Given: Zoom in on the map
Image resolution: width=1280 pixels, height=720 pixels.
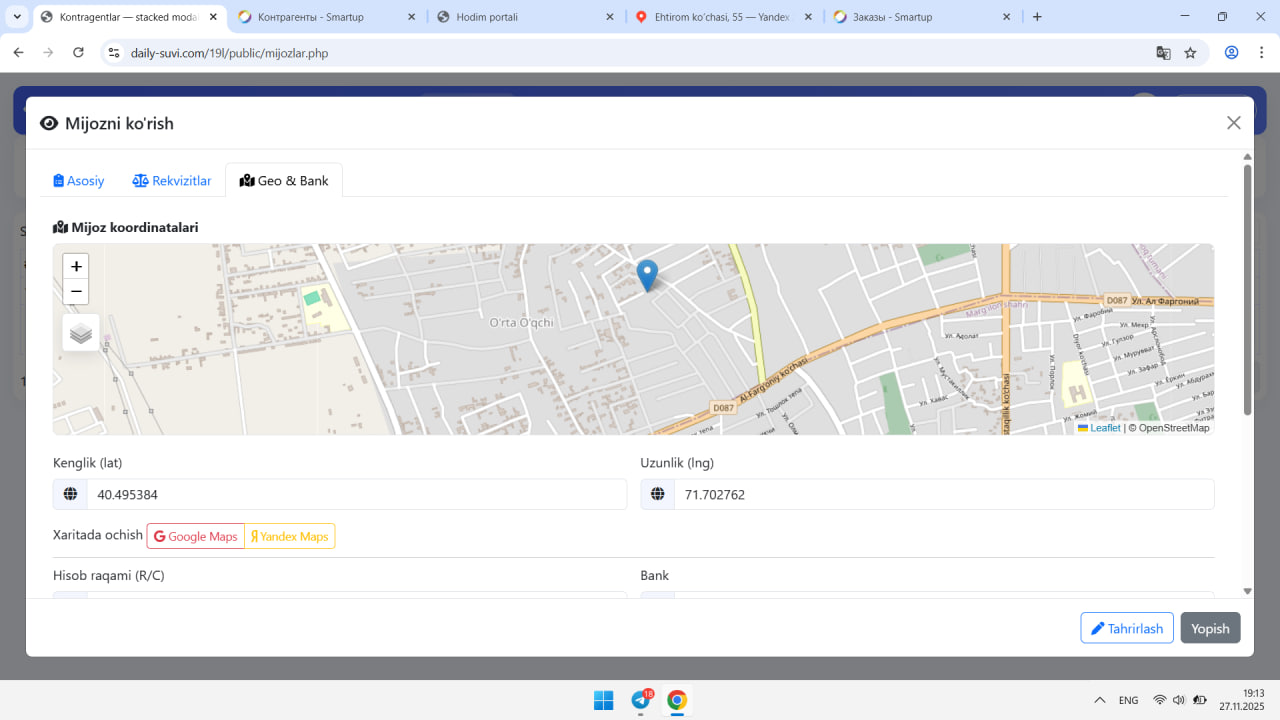Looking at the screenshot, I should click(x=76, y=266).
